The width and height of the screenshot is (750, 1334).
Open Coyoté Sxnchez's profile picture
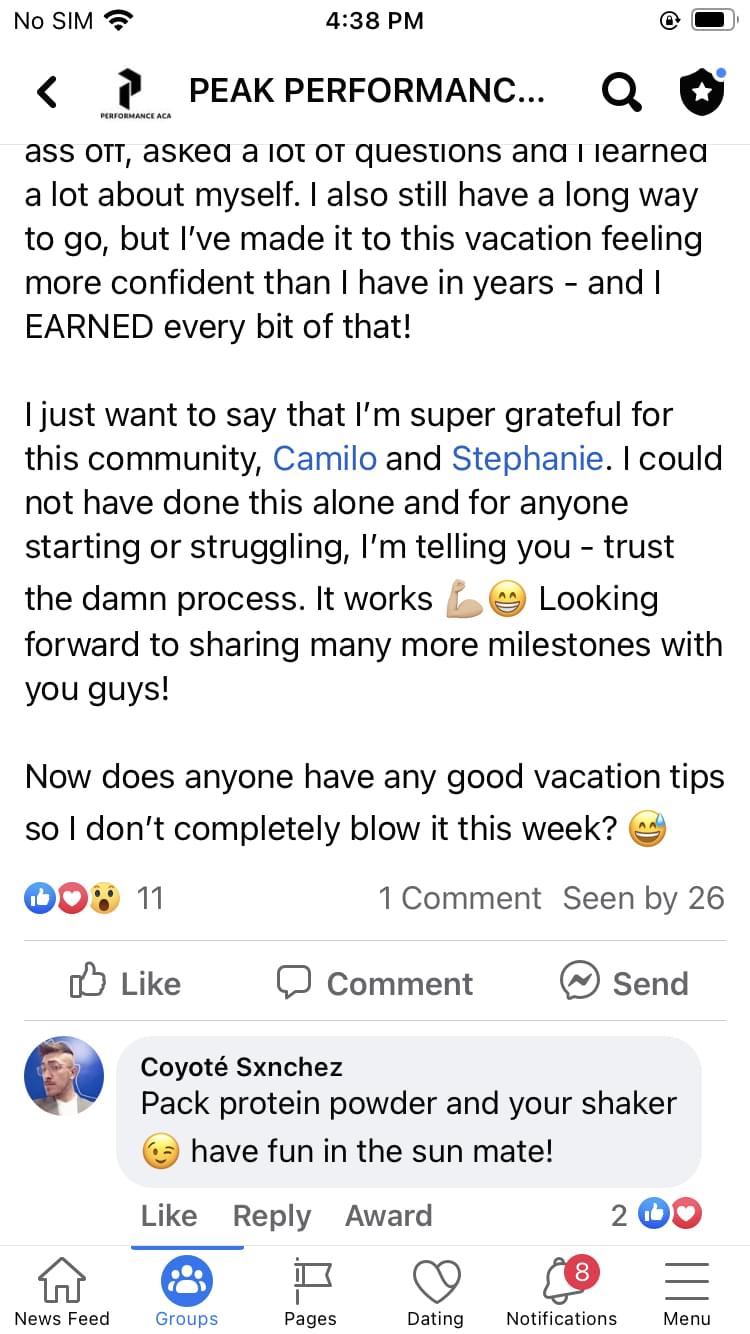tap(64, 1076)
